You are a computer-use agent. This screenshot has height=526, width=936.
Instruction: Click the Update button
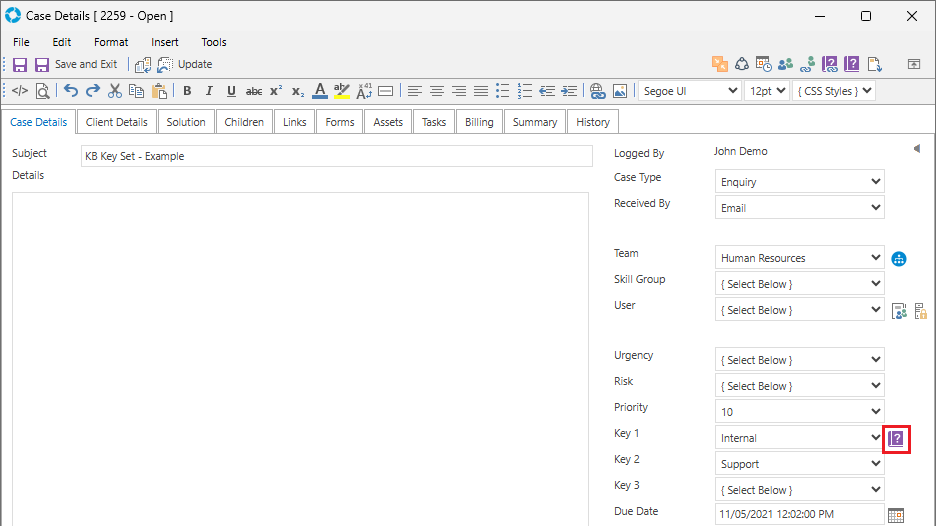click(x=185, y=64)
